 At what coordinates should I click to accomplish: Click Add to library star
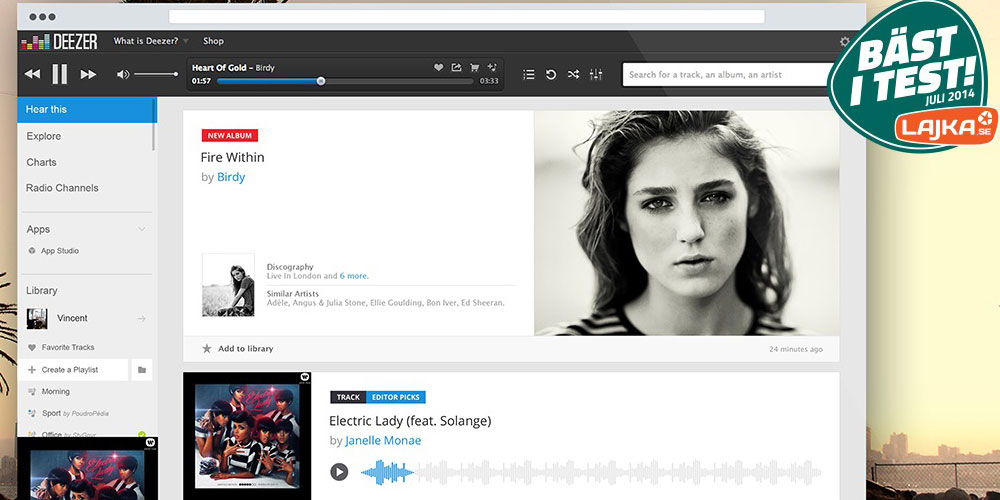tap(207, 349)
